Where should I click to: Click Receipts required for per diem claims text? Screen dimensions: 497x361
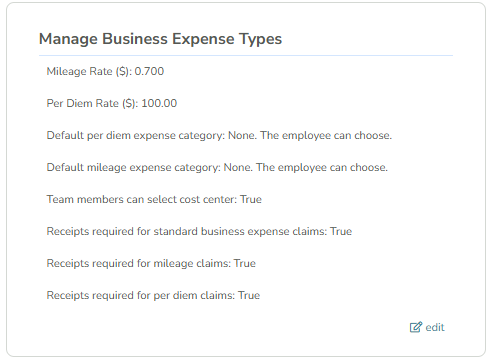(x=153, y=295)
